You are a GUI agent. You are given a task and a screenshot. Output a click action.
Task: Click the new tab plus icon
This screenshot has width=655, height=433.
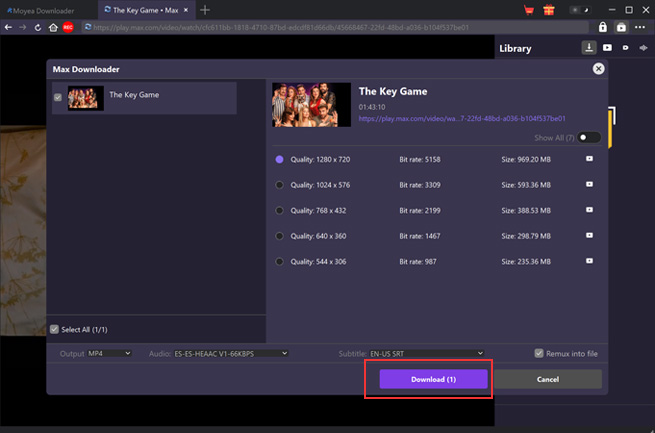[205, 9]
